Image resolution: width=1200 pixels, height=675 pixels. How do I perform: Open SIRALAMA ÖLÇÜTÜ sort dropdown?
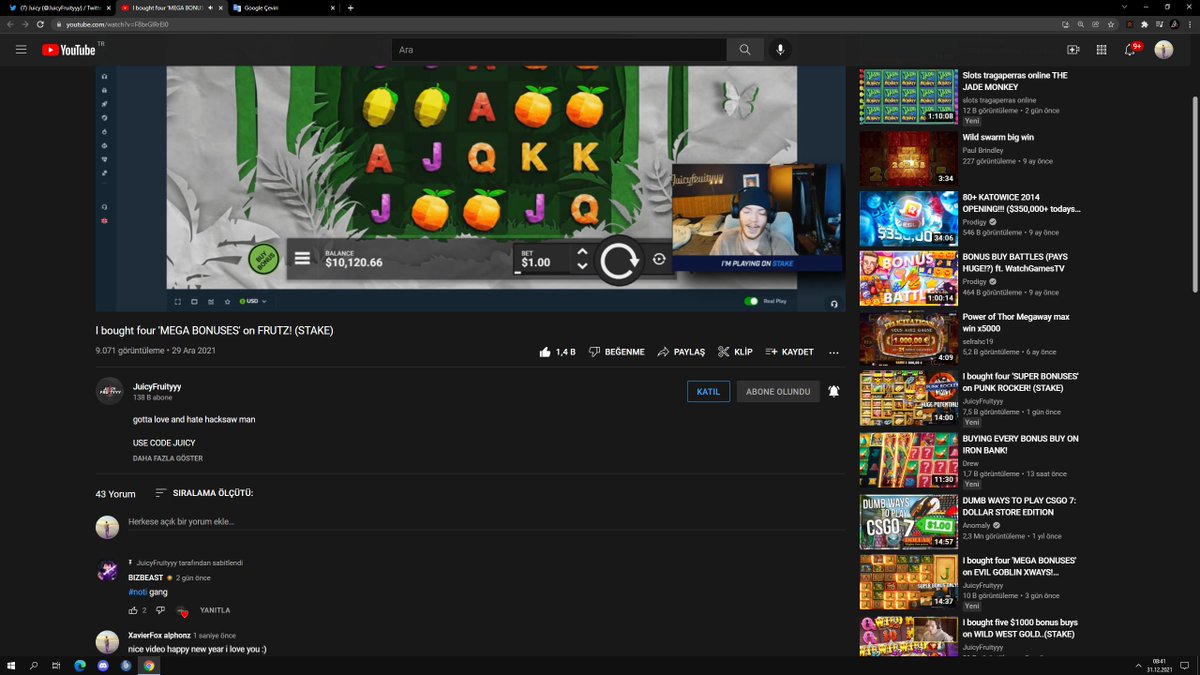(x=204, y=493)
